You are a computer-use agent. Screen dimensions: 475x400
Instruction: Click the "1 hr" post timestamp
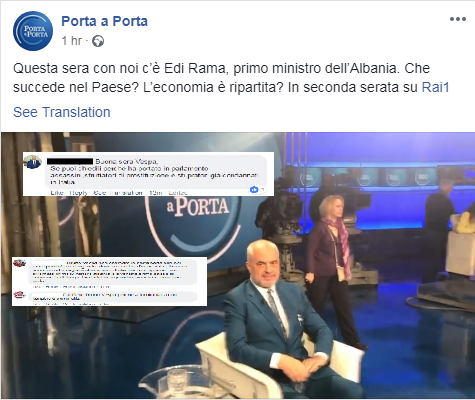[x=72, y=41]
